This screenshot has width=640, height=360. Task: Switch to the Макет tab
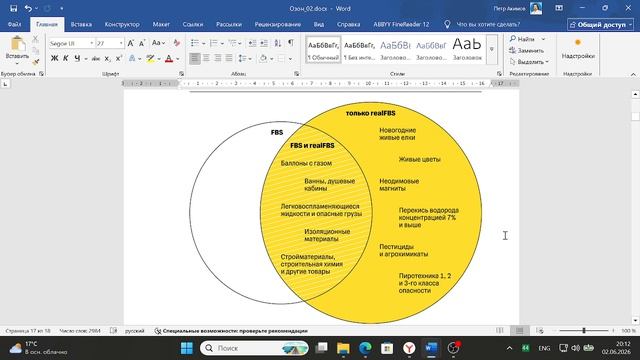click(x=161, y=24)
